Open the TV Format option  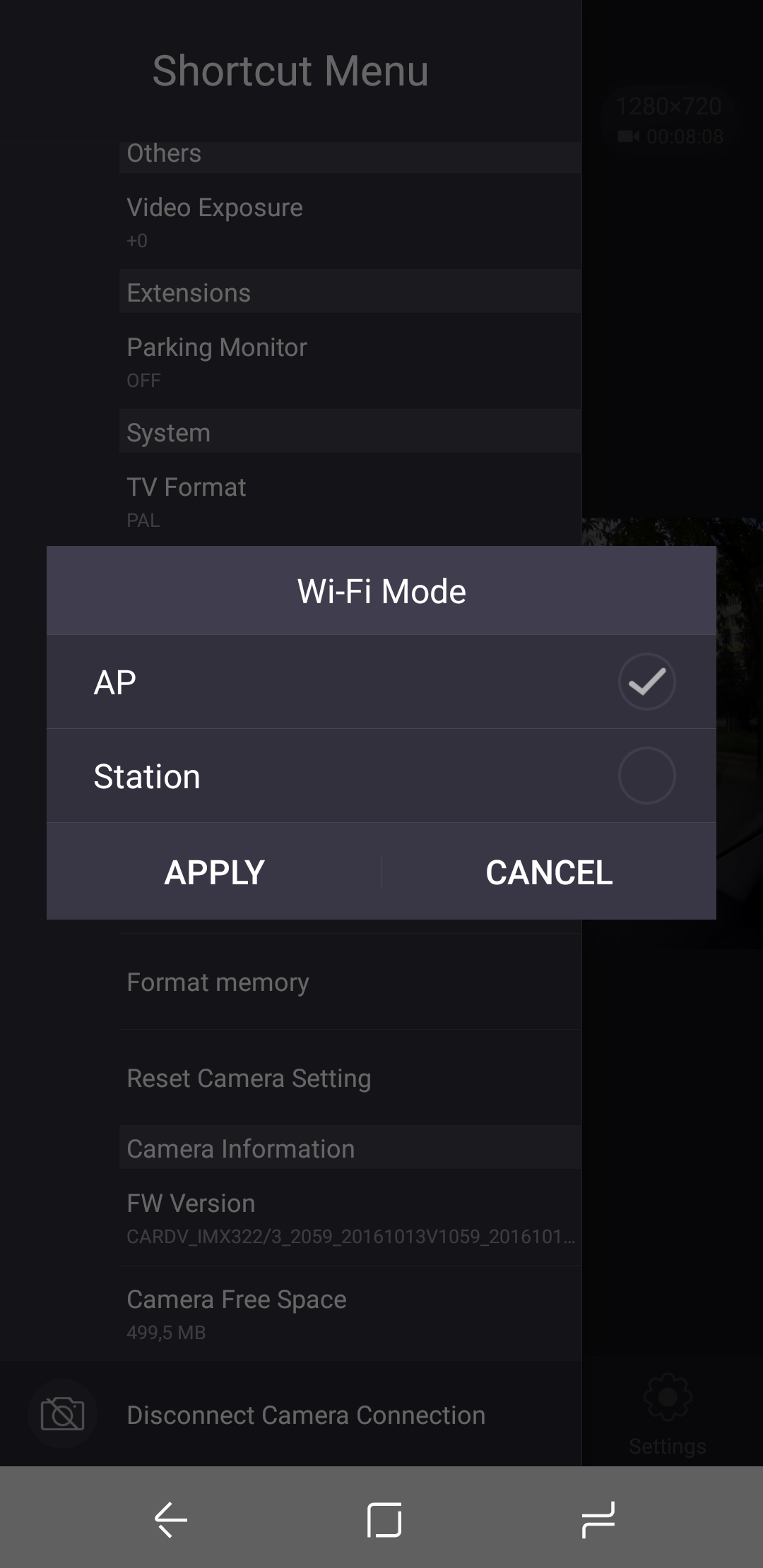click(x=350, y=500)
